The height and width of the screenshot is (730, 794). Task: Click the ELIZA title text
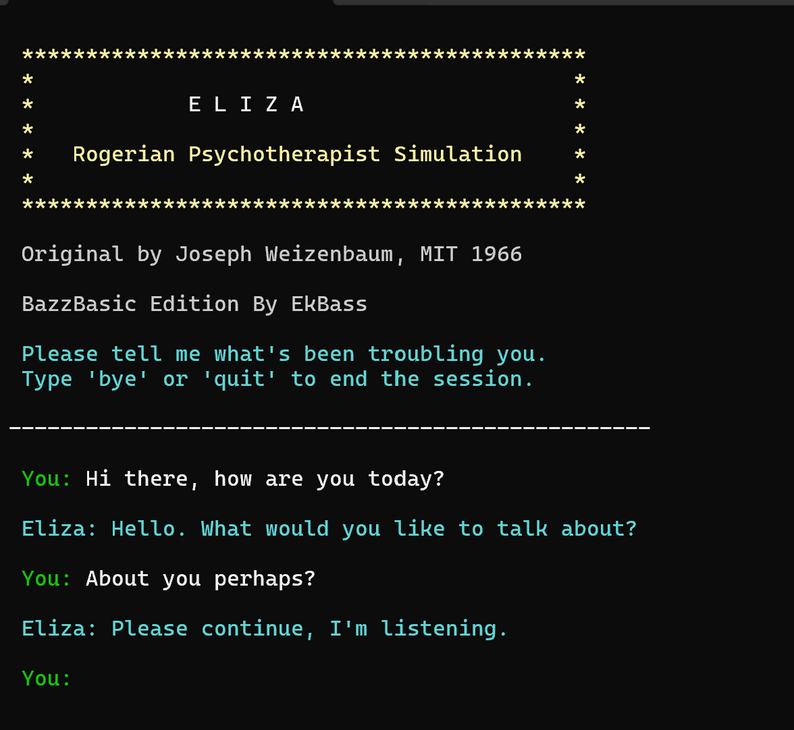coord(246,105)
